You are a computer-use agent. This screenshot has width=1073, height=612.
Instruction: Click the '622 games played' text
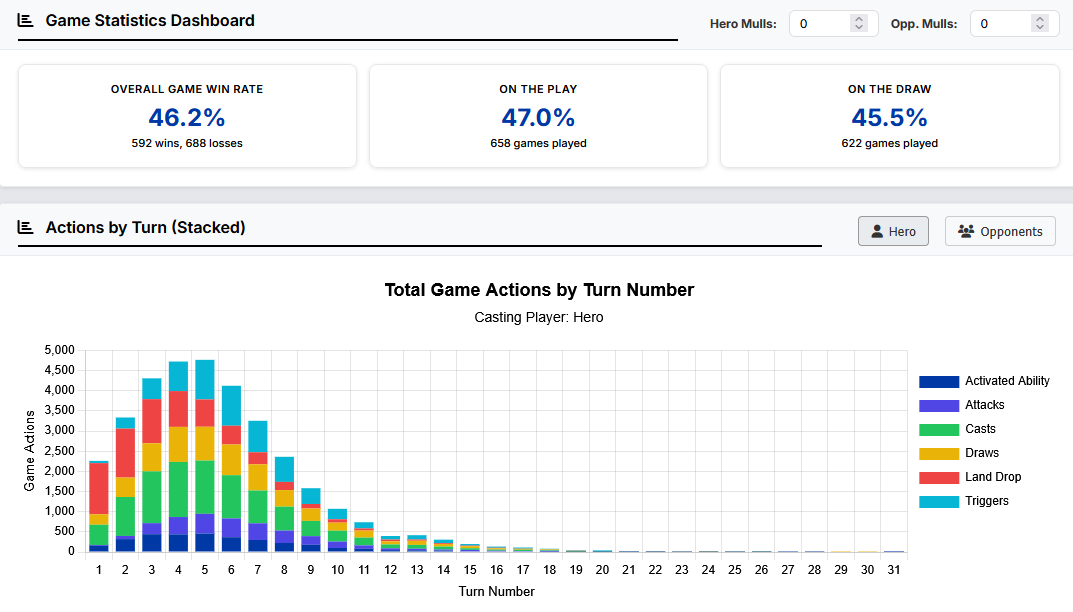(890, 143)
